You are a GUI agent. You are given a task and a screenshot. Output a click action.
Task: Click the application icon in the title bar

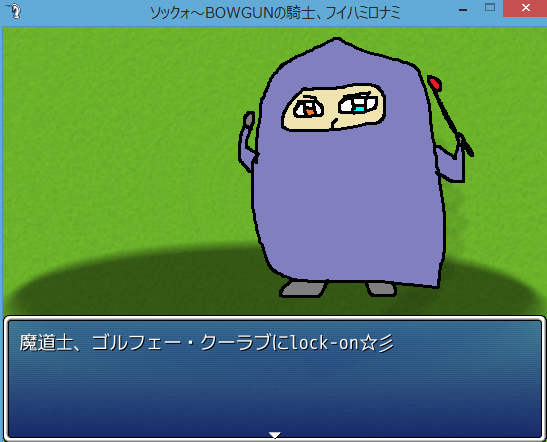[x=14, y=10]
